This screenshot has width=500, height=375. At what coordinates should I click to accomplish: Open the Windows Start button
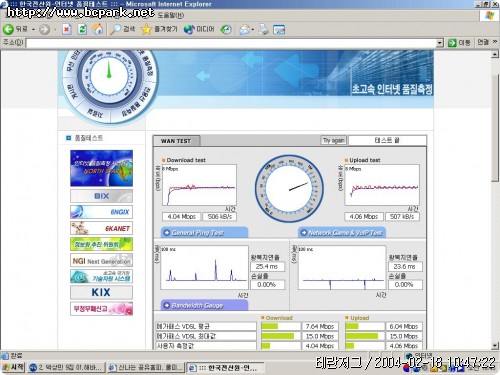coord(13,367)
